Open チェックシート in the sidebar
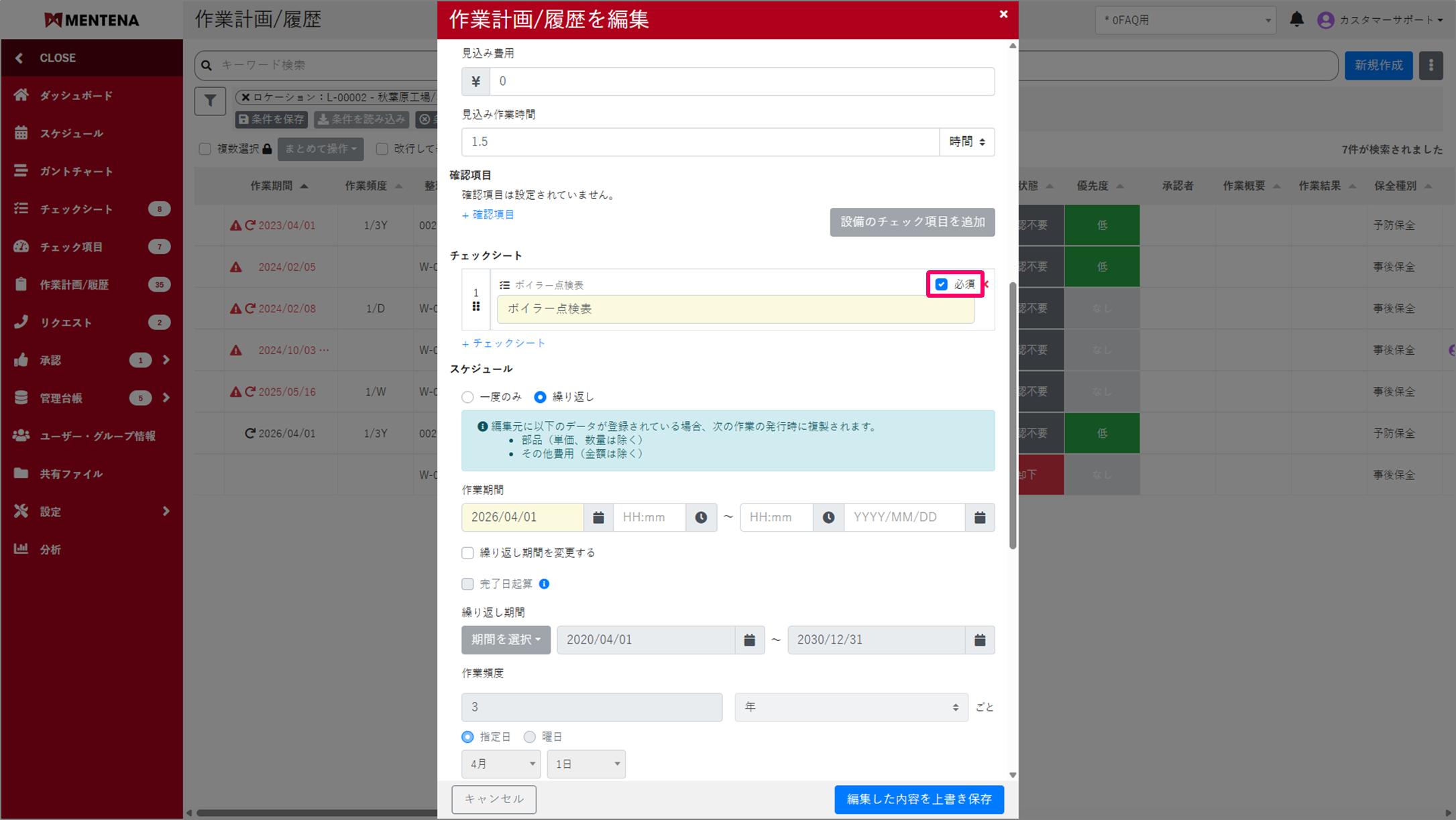1456x820 pixels. (x=76, y=209)
